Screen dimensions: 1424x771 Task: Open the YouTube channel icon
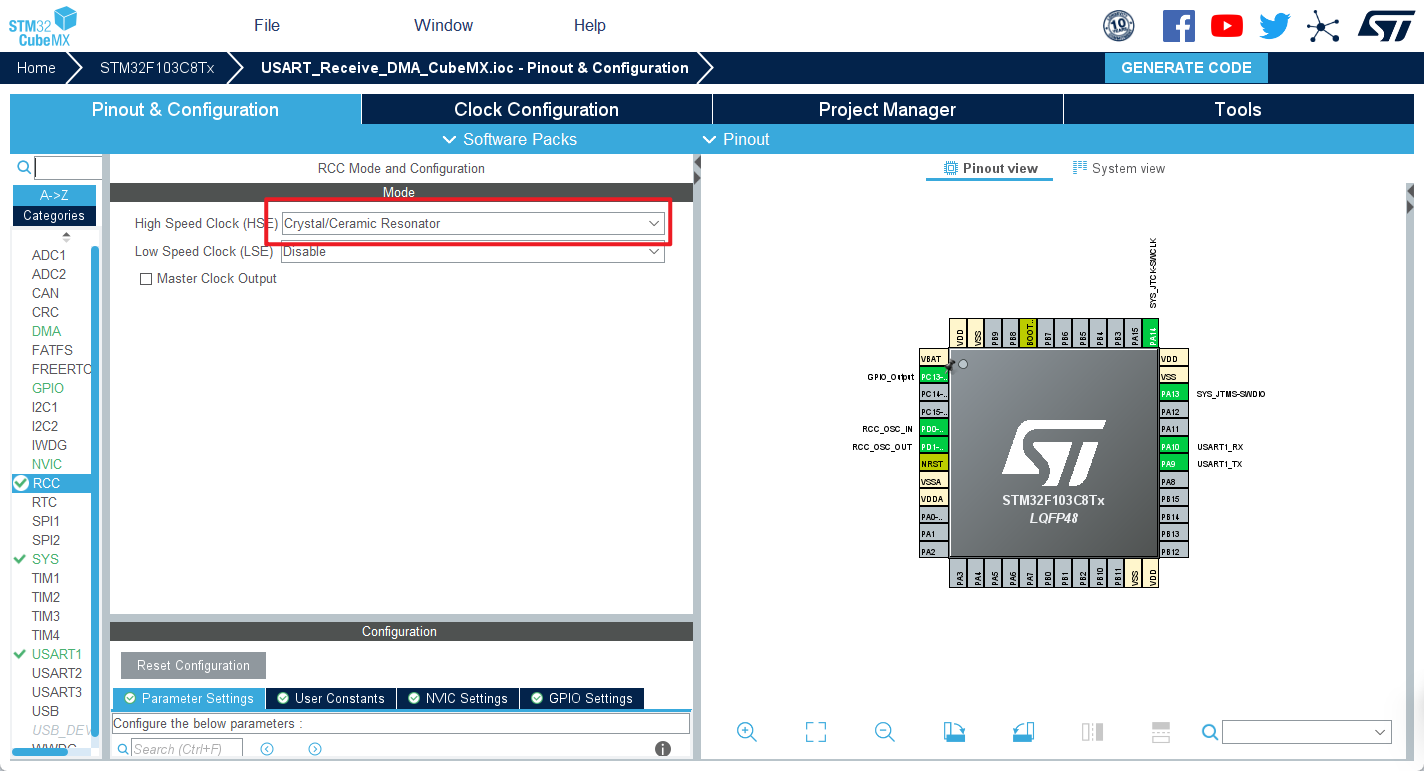(1227, 26)
